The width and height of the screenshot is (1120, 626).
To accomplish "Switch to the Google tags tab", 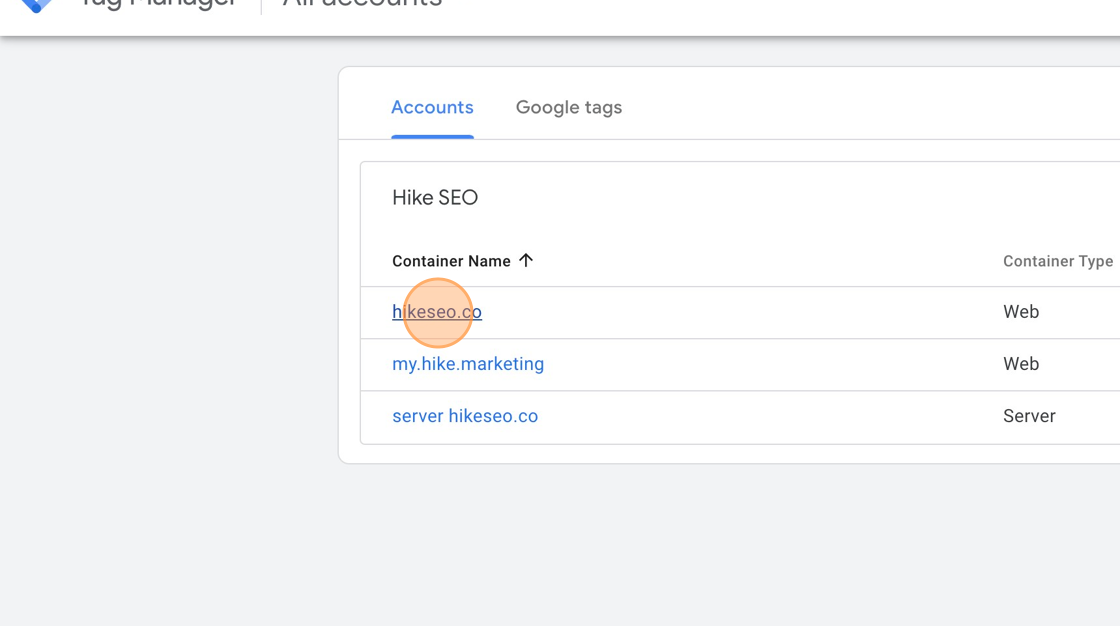I will (569, 107).
